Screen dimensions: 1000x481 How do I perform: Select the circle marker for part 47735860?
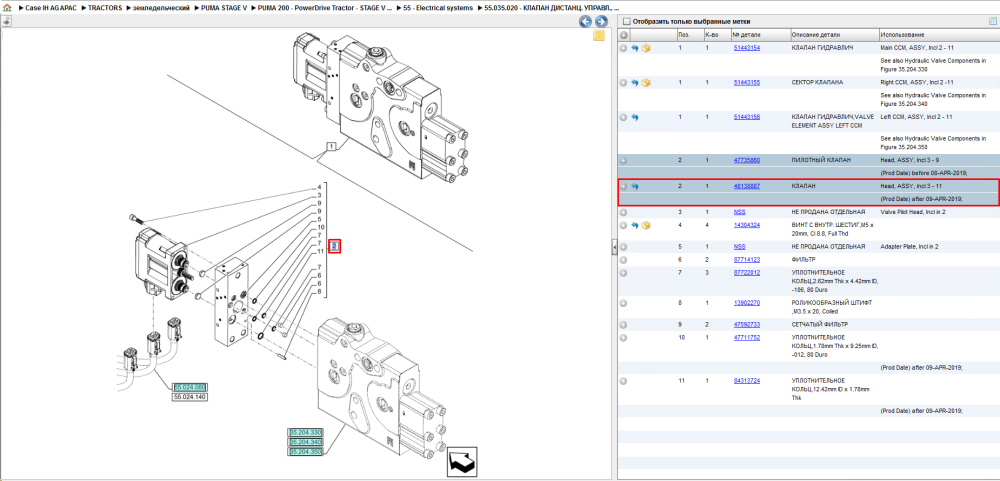pos(624,161)
